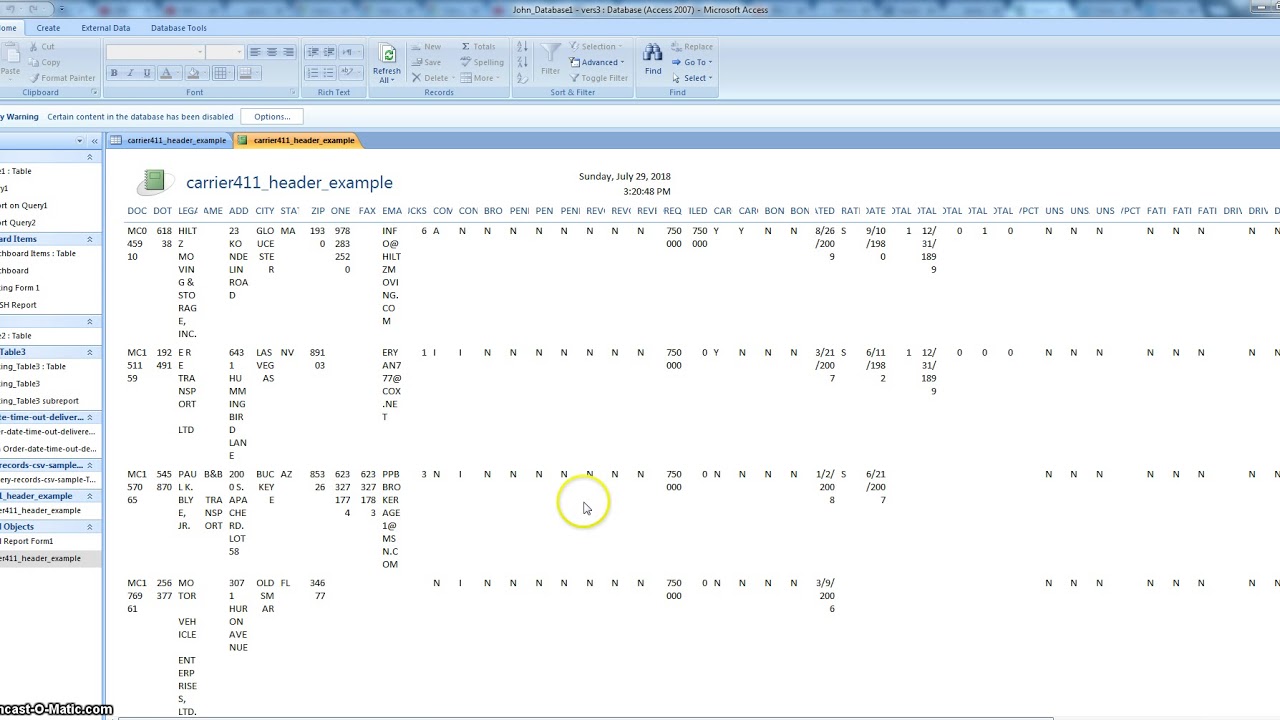Click the Options... security warning button
Image resolution: width=1280 pixels, height=720 pixels.
point(272,116)
